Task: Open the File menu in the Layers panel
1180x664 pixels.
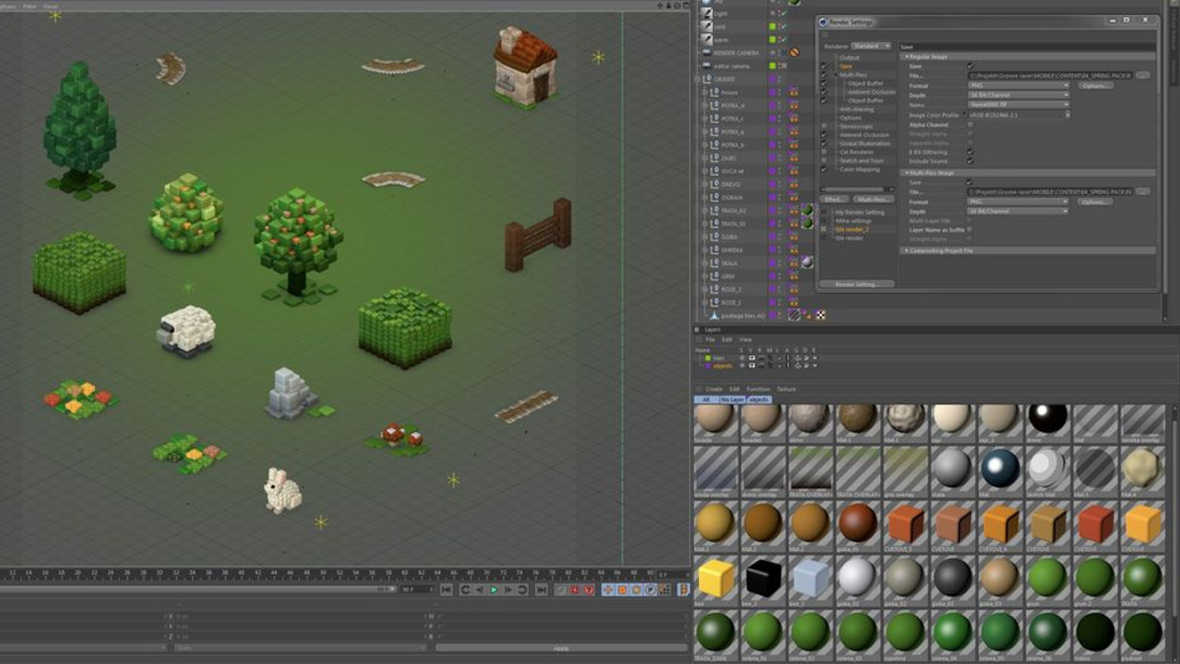Action: (710, 340)
